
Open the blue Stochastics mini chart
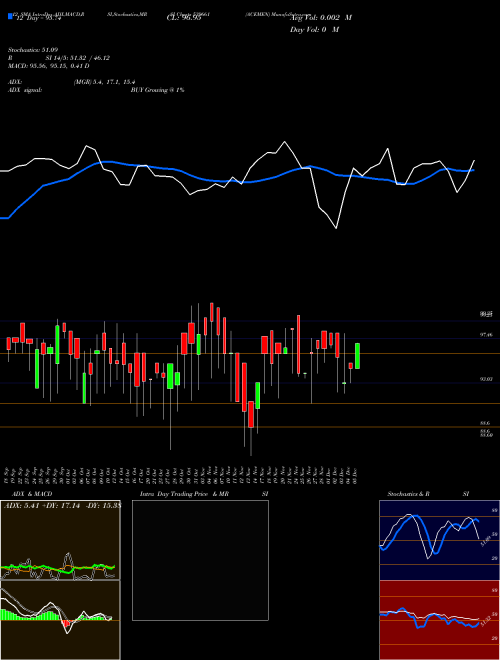[439, 540]
